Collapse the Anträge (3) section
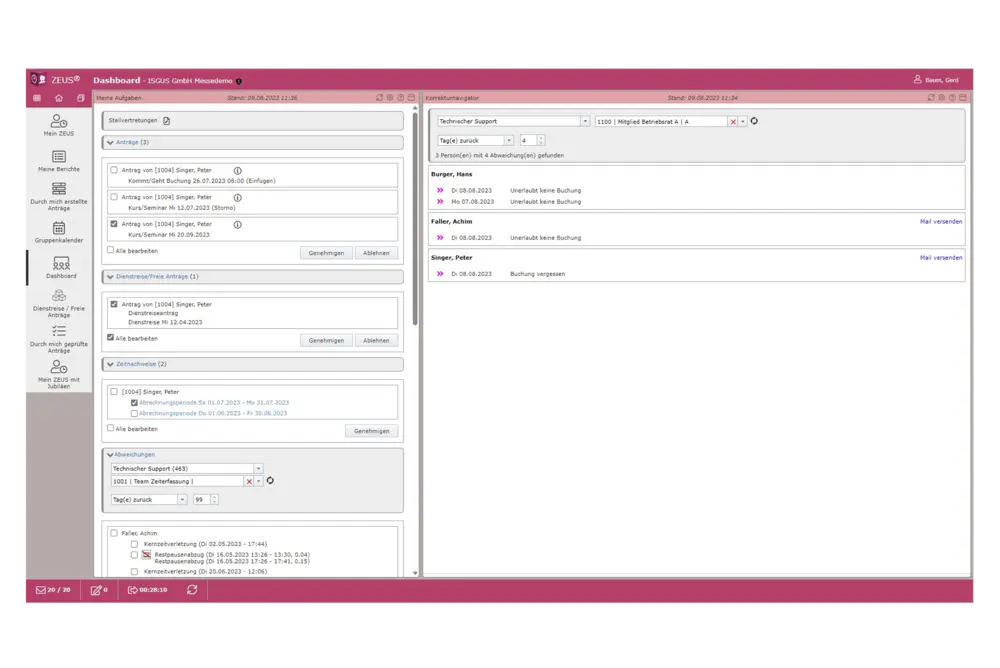 pos(111,143)
